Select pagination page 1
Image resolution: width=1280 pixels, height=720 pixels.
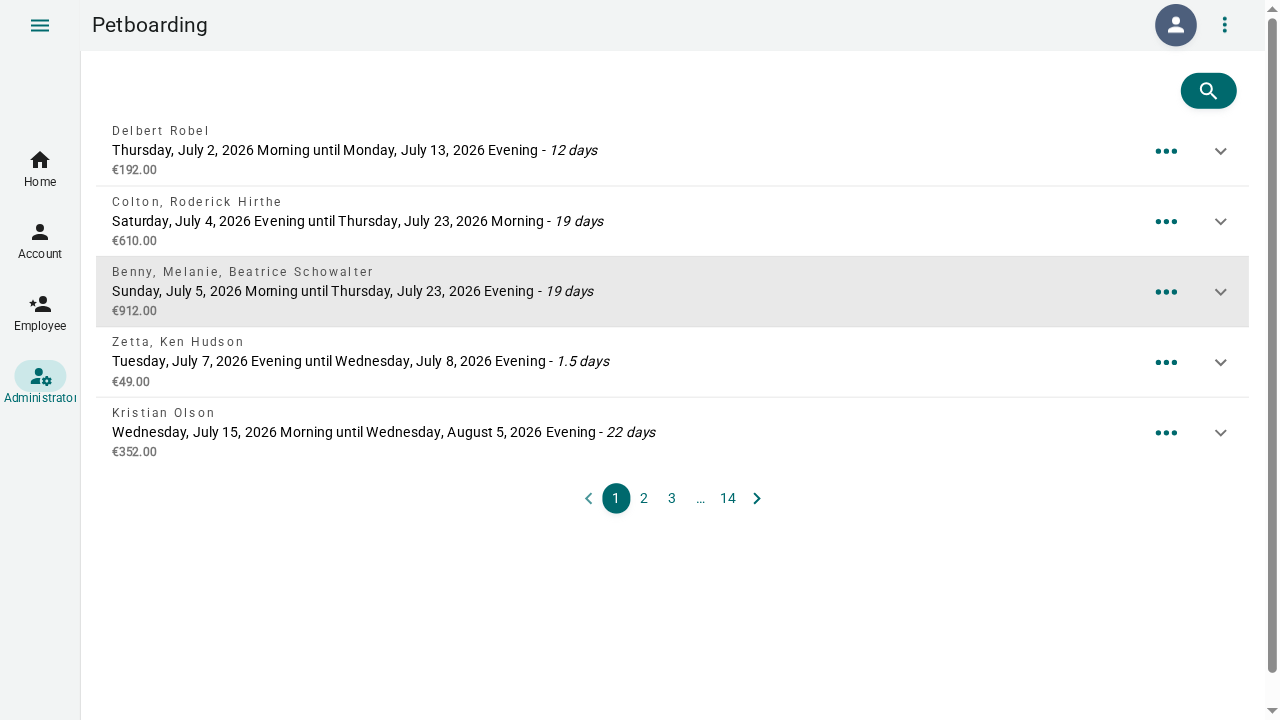616,498
